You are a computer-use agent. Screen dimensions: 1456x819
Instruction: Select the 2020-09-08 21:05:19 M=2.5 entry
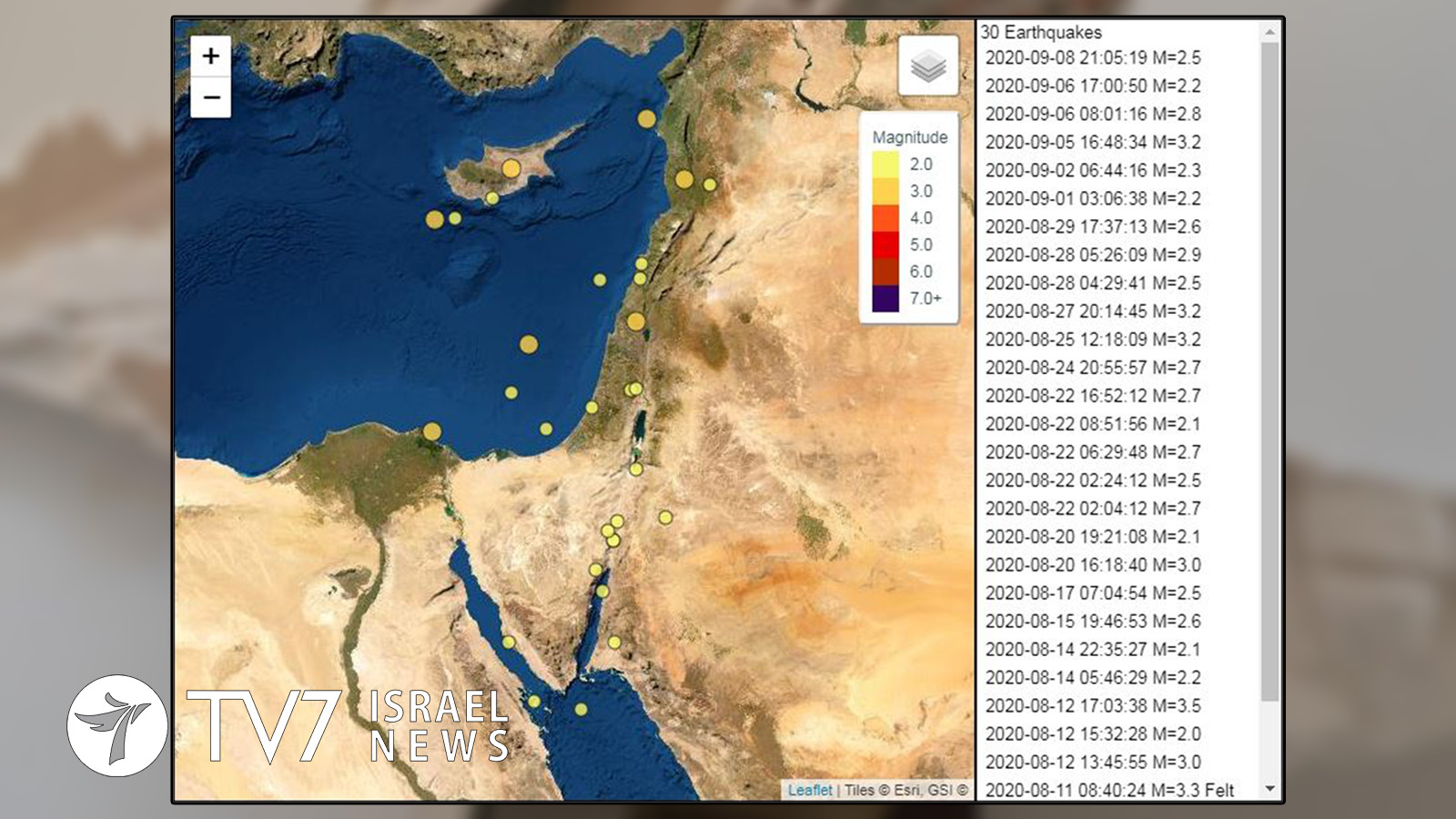[1092, 57]
